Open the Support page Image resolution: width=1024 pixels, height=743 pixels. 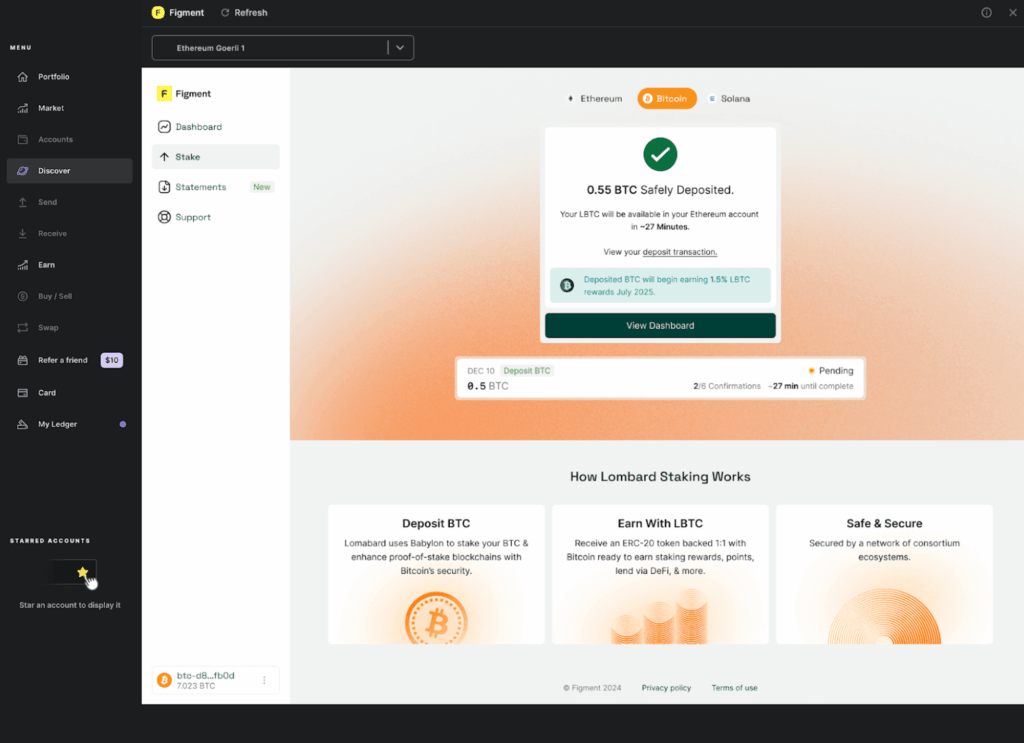click(x=193, y=217)
